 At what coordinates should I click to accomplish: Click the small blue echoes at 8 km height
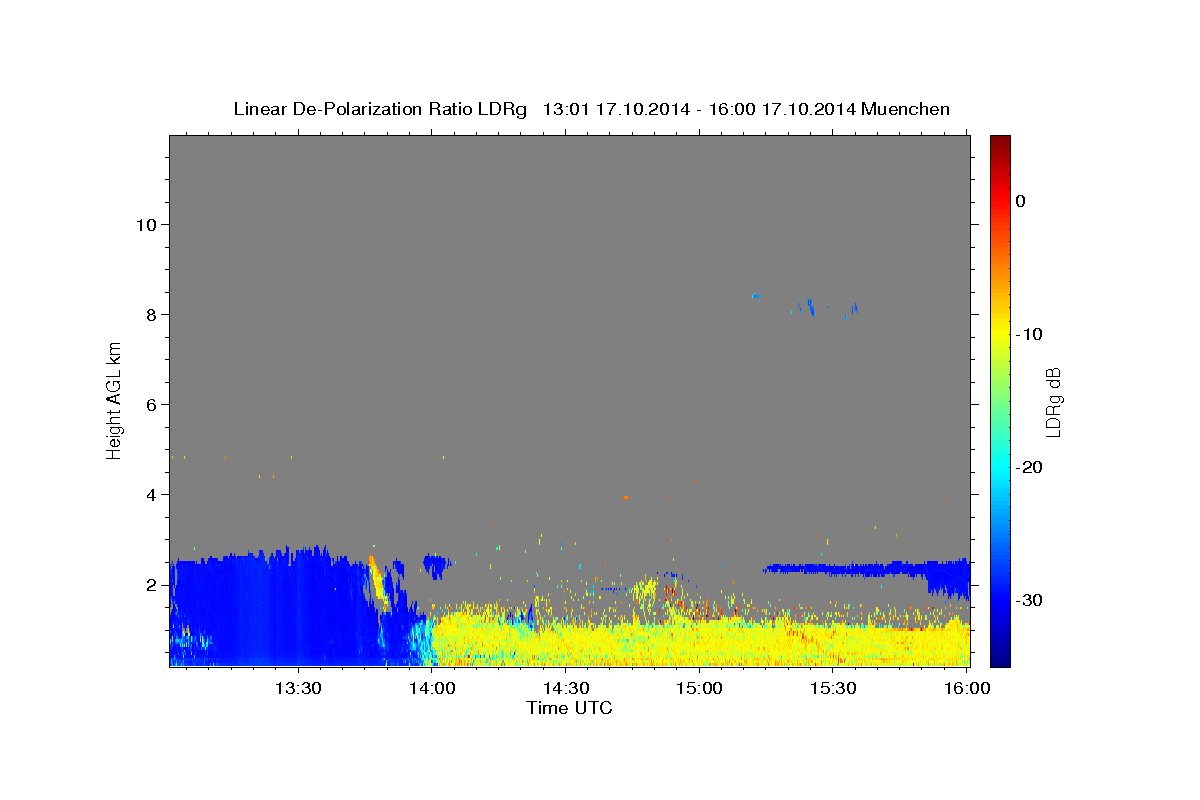coord(811,308)
